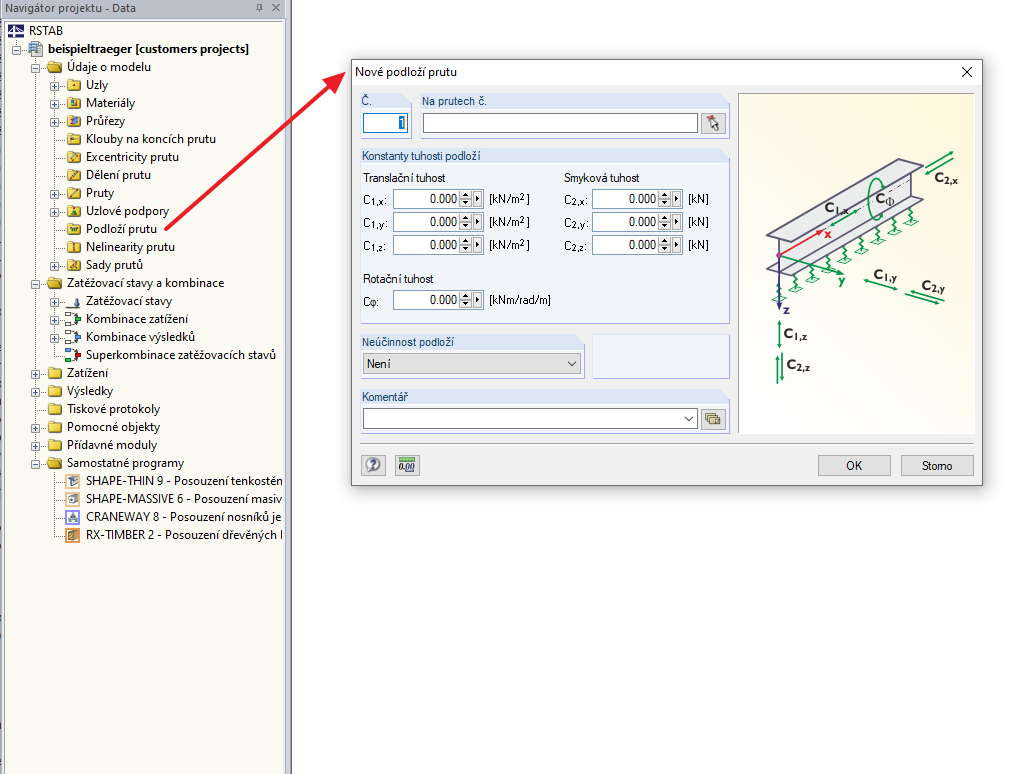Expand the Uzly tree node
The image size is (1032, 774).
55,86
